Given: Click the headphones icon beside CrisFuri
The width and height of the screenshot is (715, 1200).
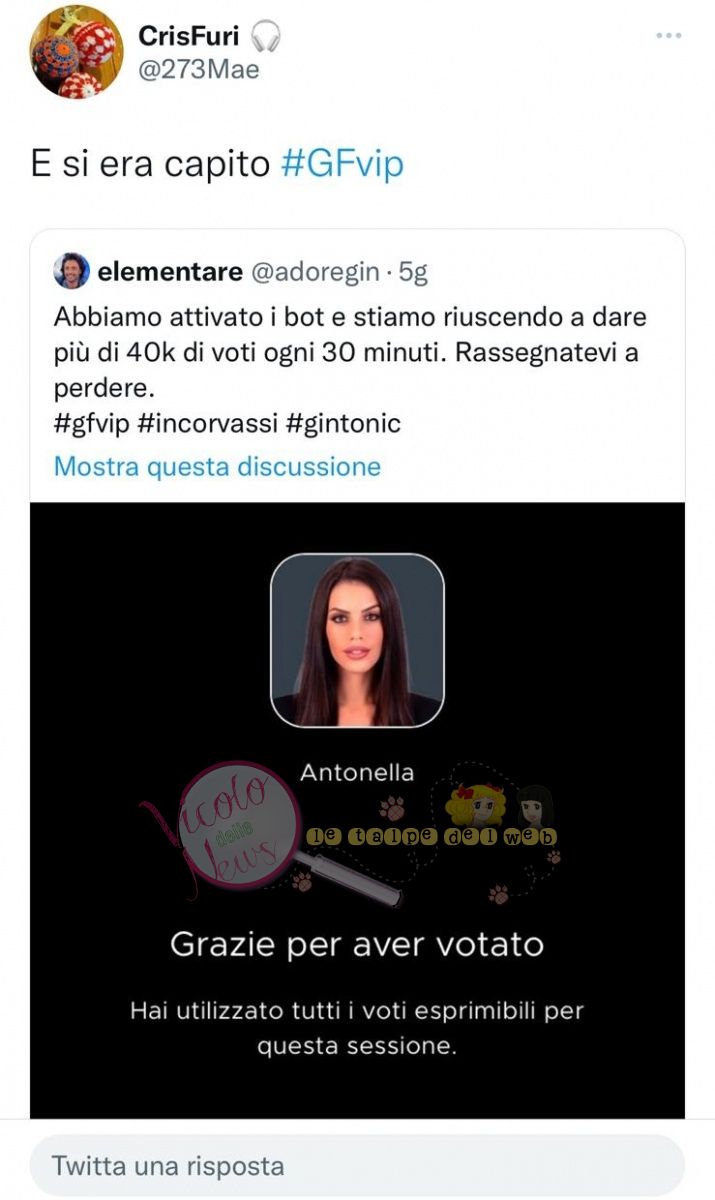Looking at the screenshot, I should pyautogui.click(x=265, y=36).
